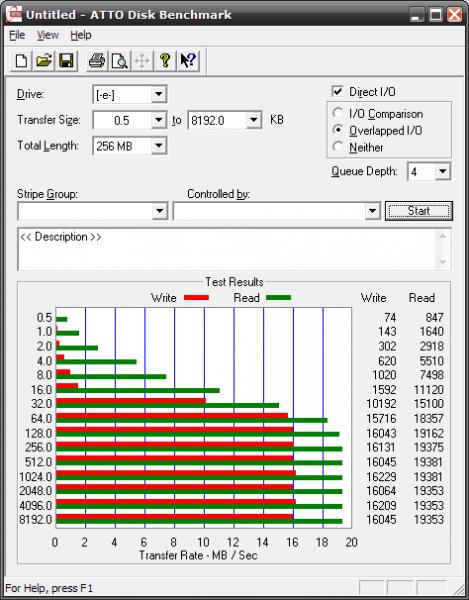Click the Description box scroll down arrow
This screenshot has height=600, width=469.
tap(443, 262)
